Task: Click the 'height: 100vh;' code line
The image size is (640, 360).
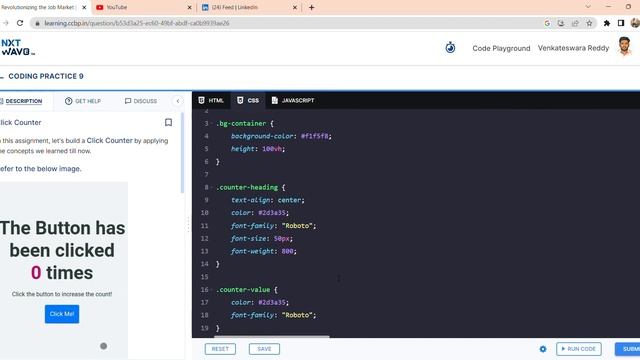Action: tap(258, 149)
